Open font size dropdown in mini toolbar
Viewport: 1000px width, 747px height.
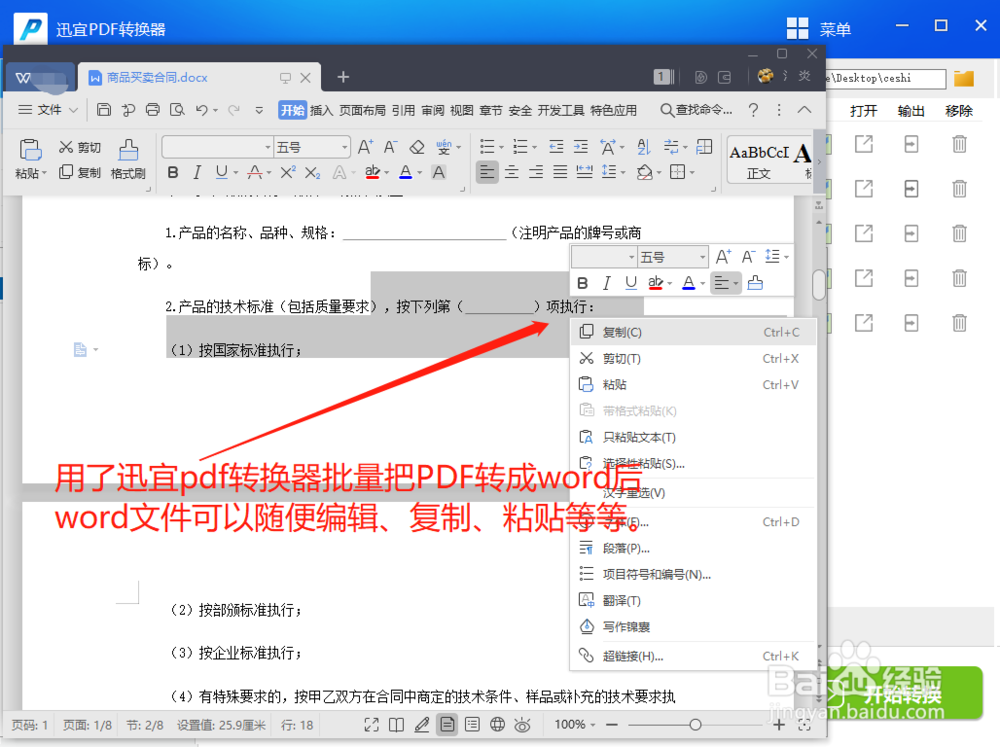702,257
